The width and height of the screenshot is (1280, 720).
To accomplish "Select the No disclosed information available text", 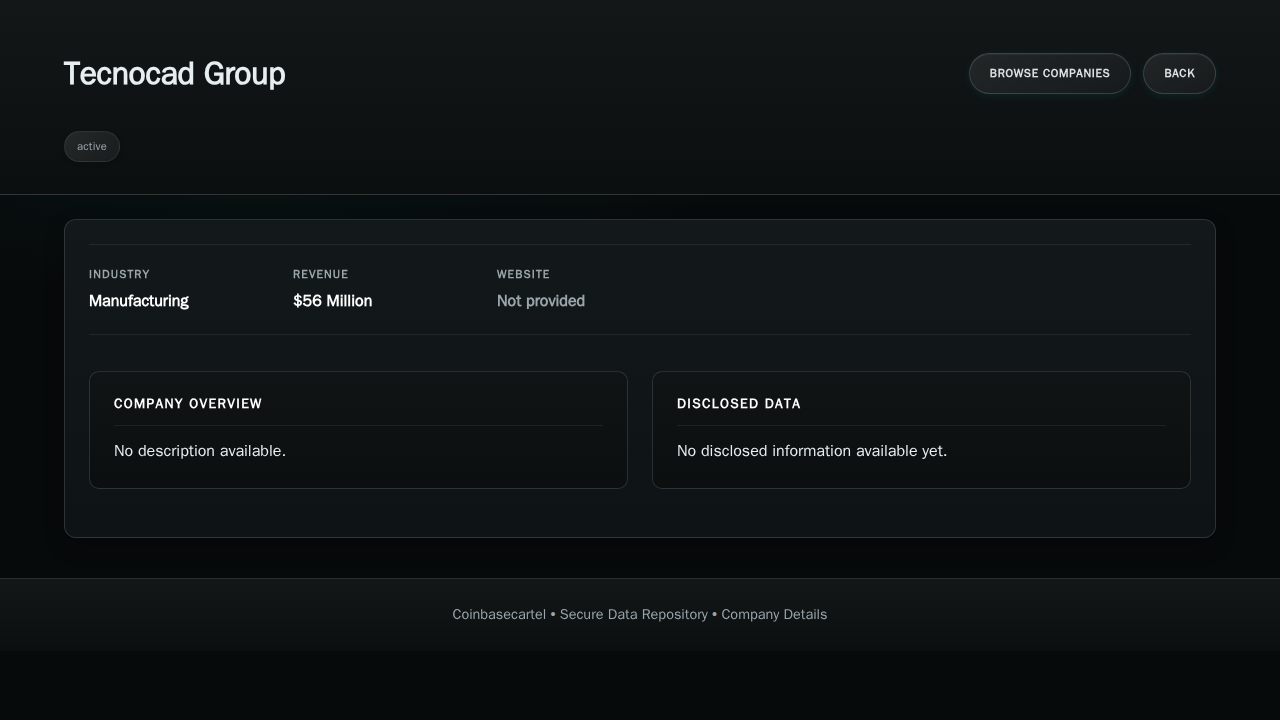I will pos(811,451).
